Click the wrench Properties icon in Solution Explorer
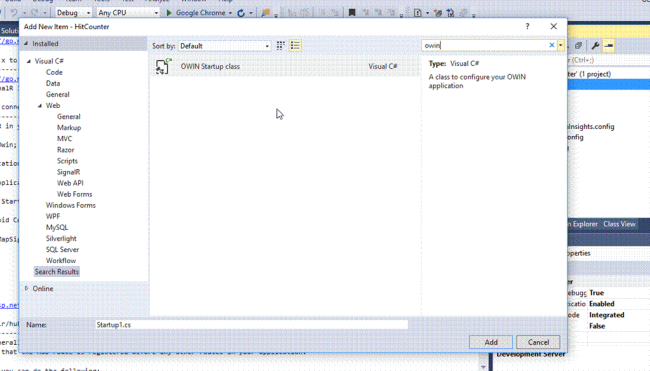This screenshot has height=371, width=650. point(595,46)
